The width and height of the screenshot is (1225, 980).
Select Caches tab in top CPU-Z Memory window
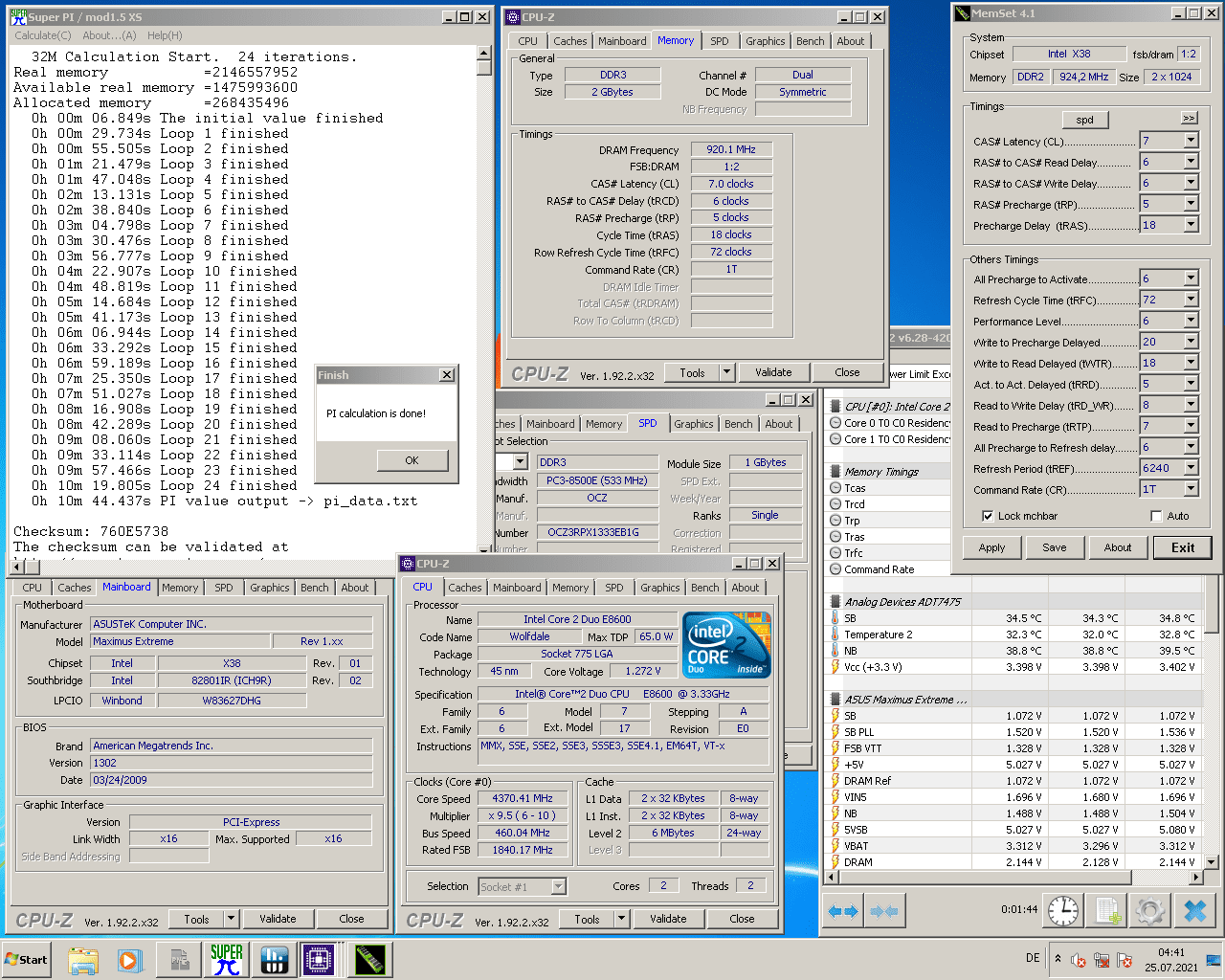click(570, 41)
